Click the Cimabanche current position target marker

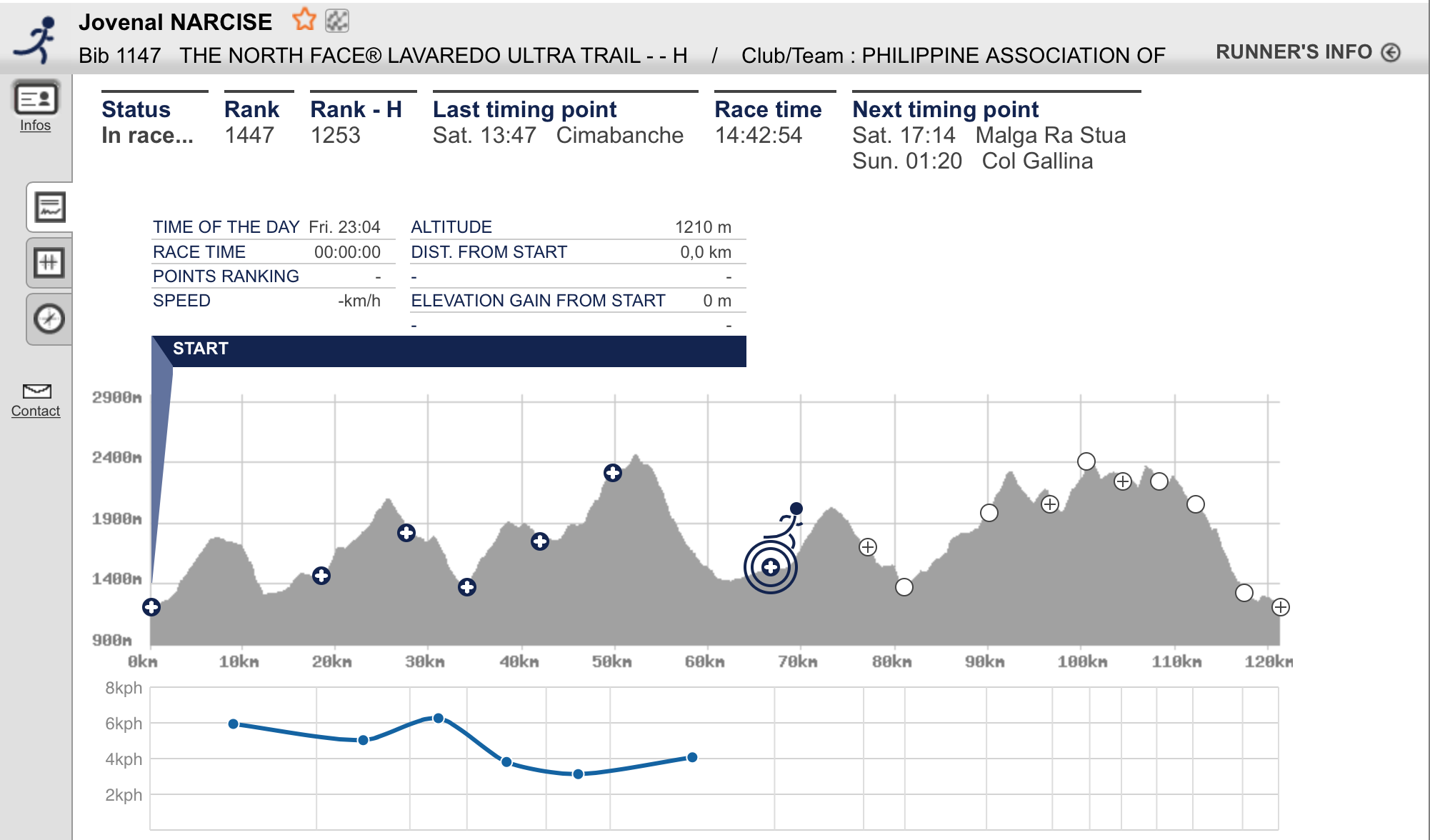pos(770,567)
